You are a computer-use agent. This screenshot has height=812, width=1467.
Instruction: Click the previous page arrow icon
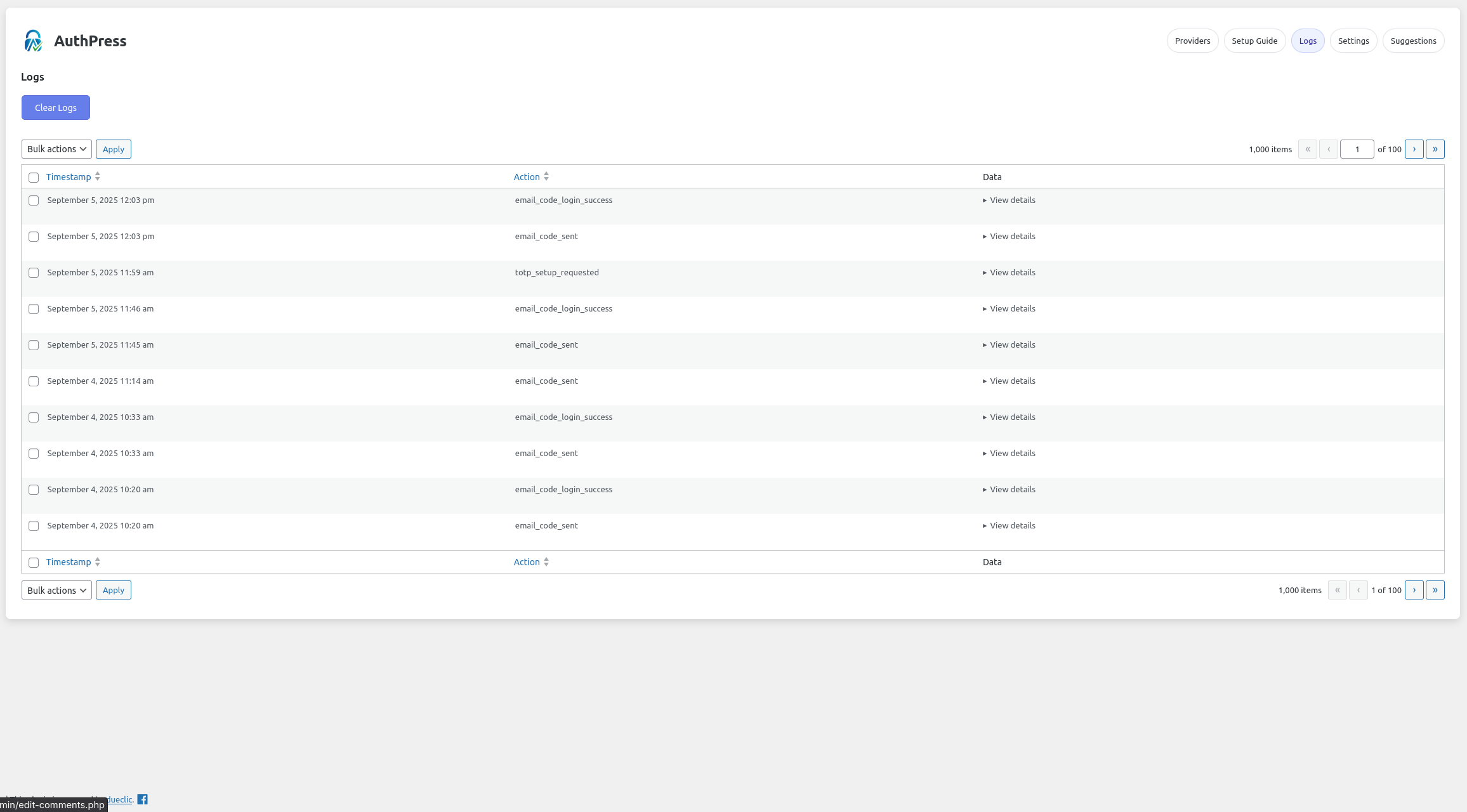pos(1329,148)
